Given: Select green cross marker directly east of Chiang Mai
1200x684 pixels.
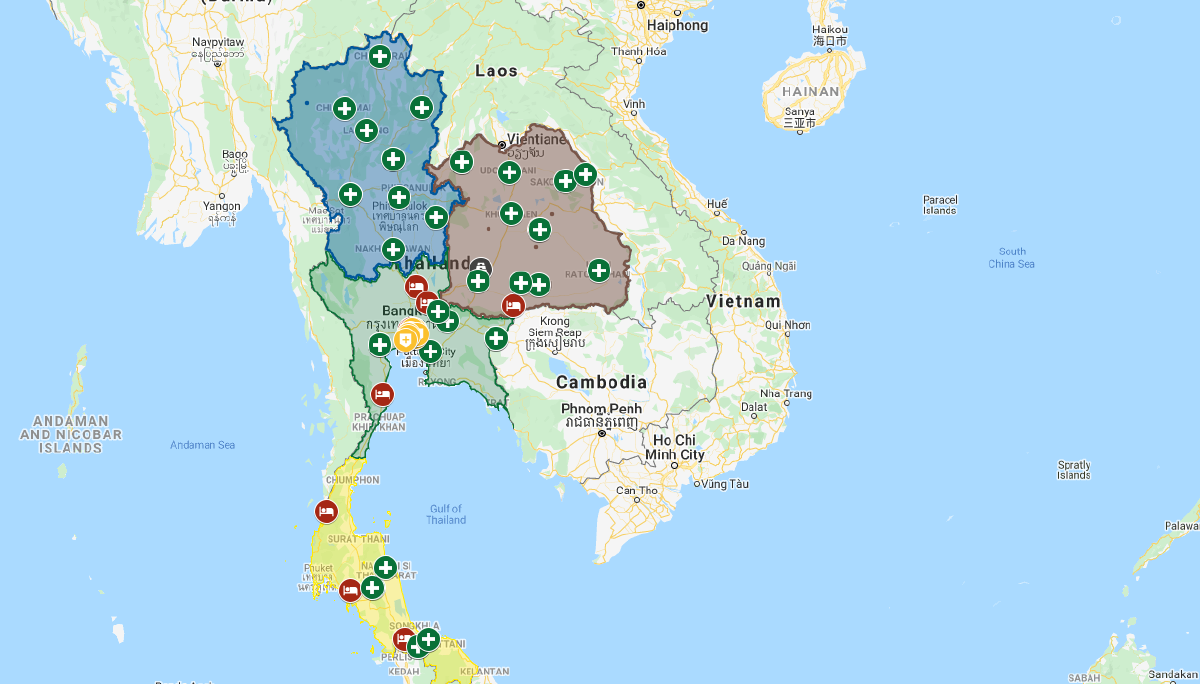Looking at the screenshot, I should [x=421, y=107].
